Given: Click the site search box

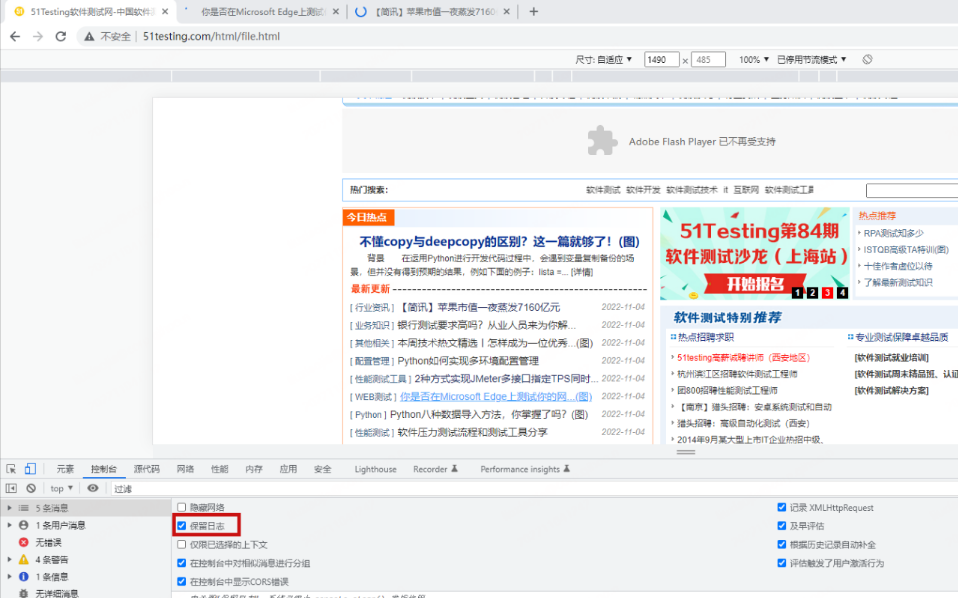Looking at the screenshot, I should tap(912, 191).
